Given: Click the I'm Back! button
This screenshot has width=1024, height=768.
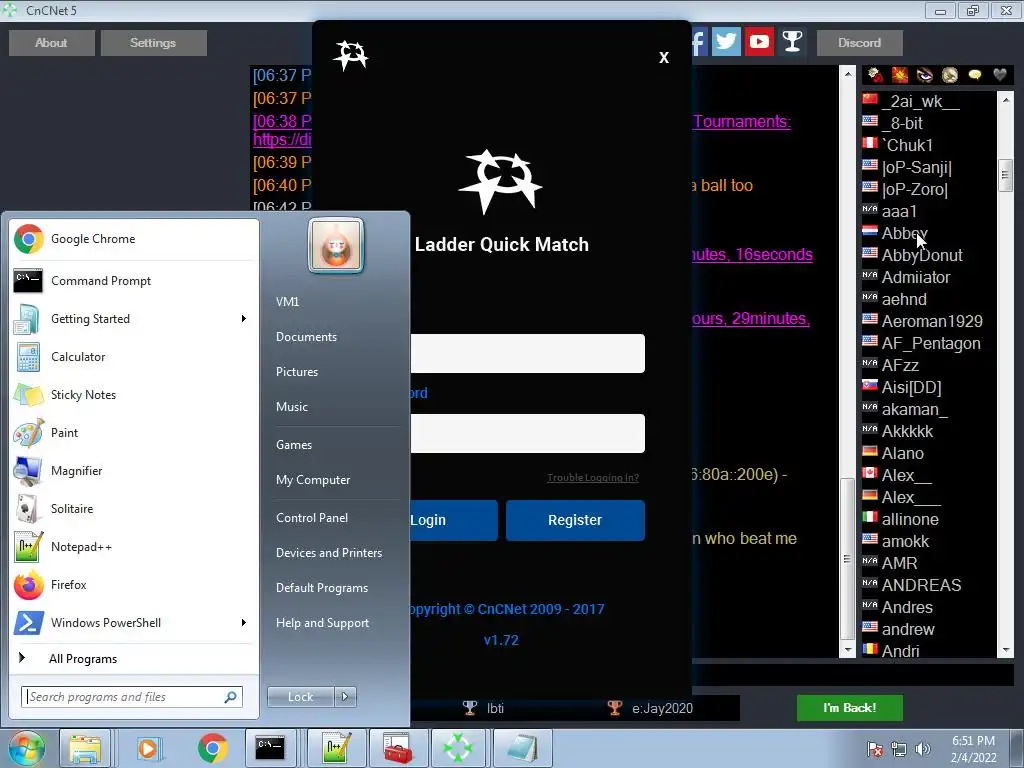Looking at the screenshot, I should pyautogui.click(x=850, y=708).
